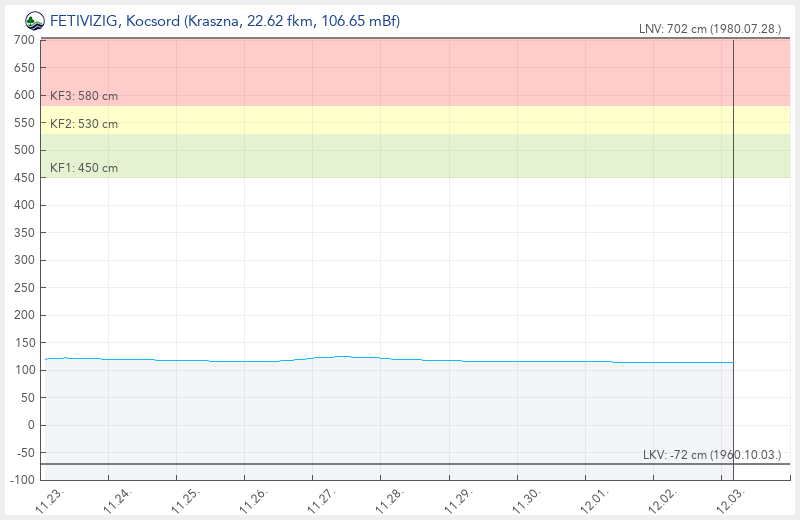Click the 700 value on the y-axis
This screenshot has width=800, height=520.
click(24, 40)
